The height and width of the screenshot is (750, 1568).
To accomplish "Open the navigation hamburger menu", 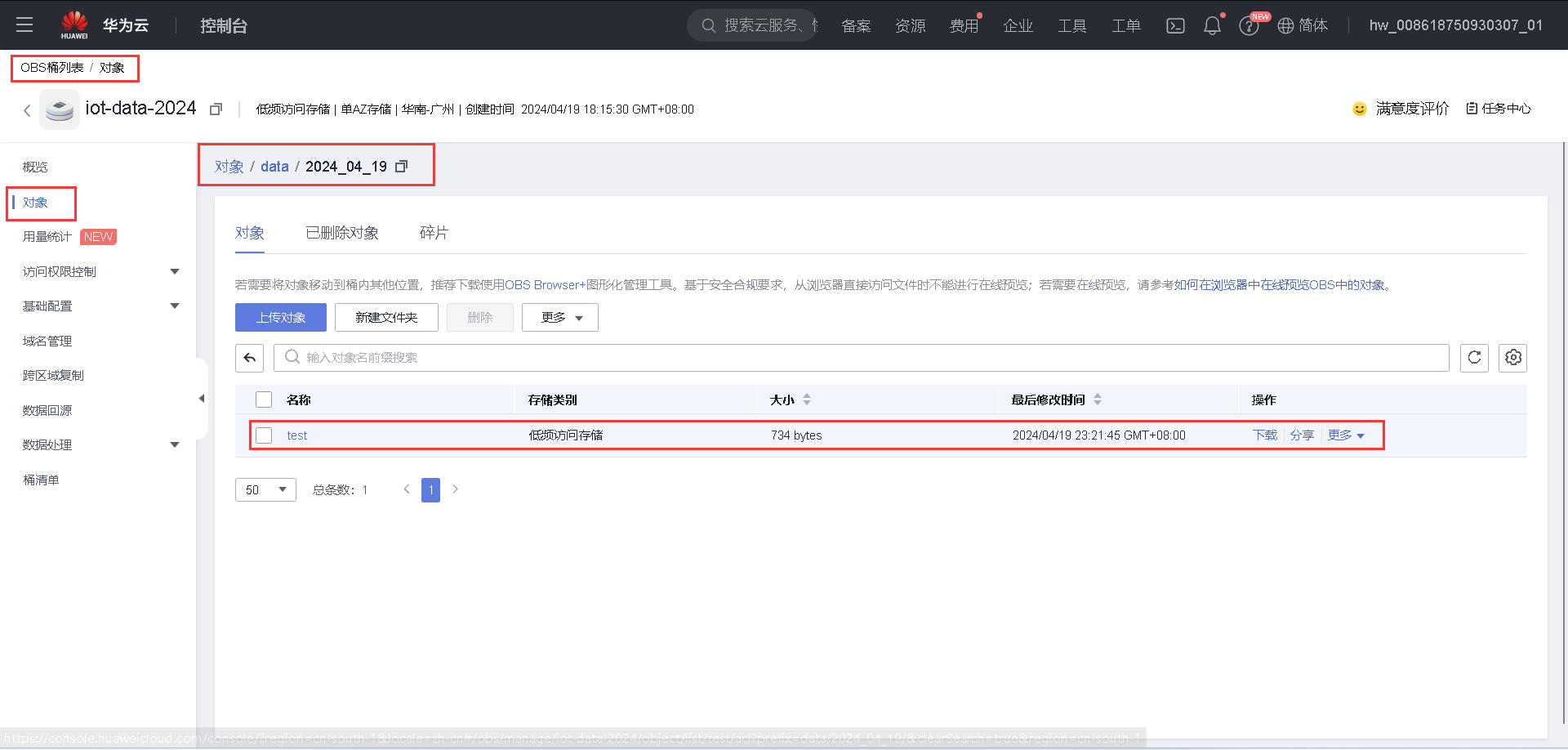I will coord(24,25).
